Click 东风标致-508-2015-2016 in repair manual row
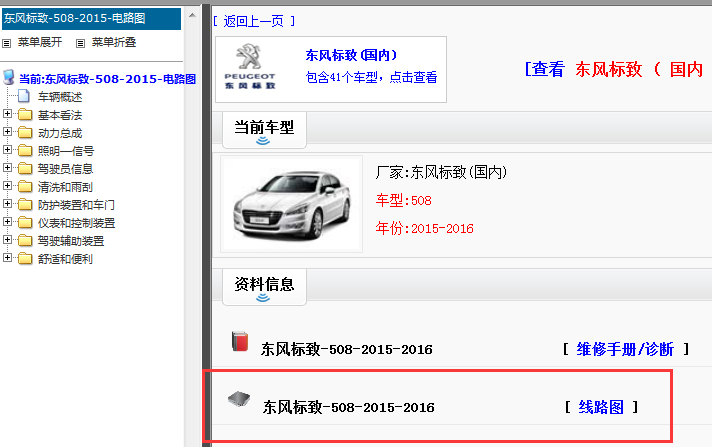712x447 pixels. 346,349
